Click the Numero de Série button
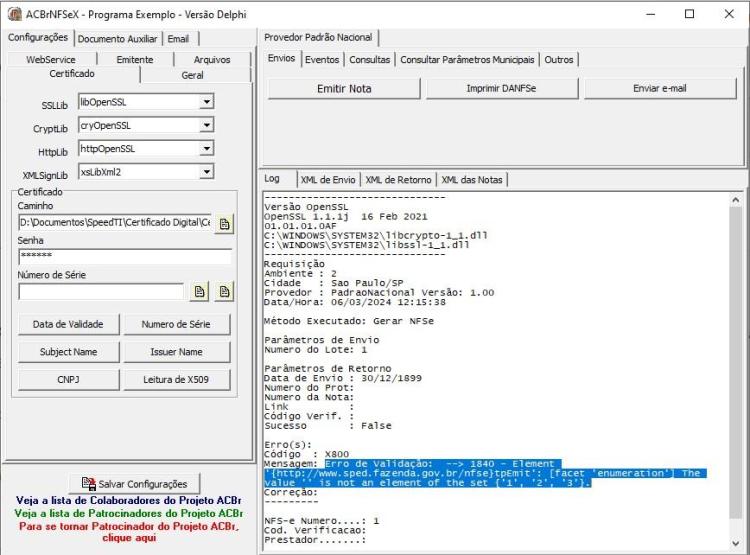750x555 pixels. pos(176,324)
